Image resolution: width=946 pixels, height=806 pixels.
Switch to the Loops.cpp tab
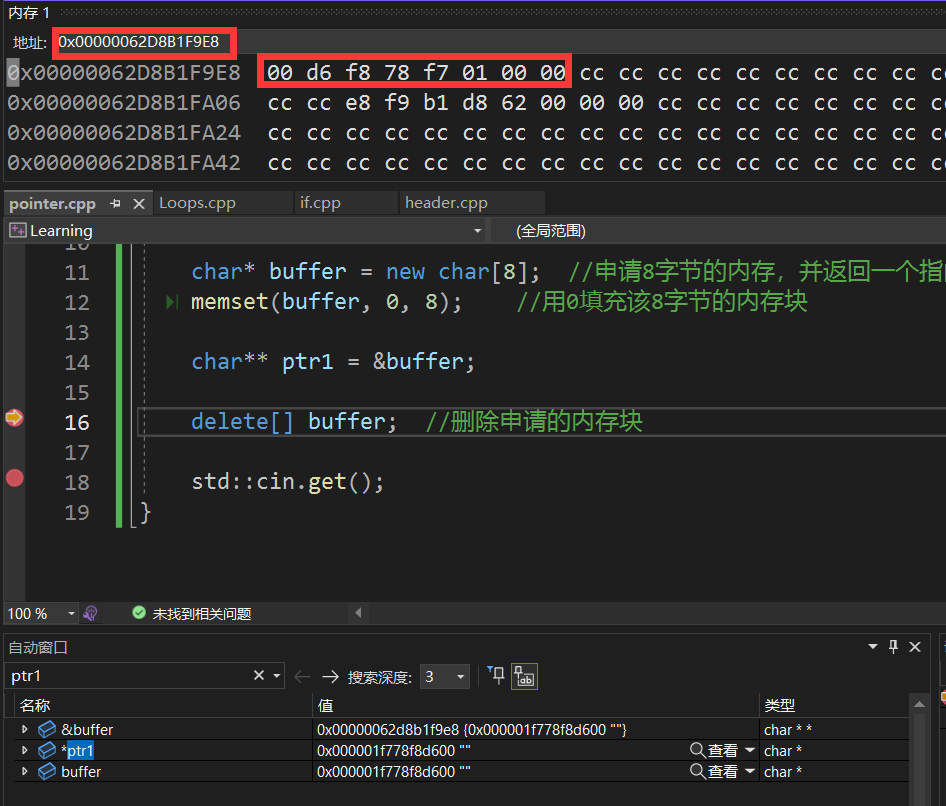[x=197, y=203]
